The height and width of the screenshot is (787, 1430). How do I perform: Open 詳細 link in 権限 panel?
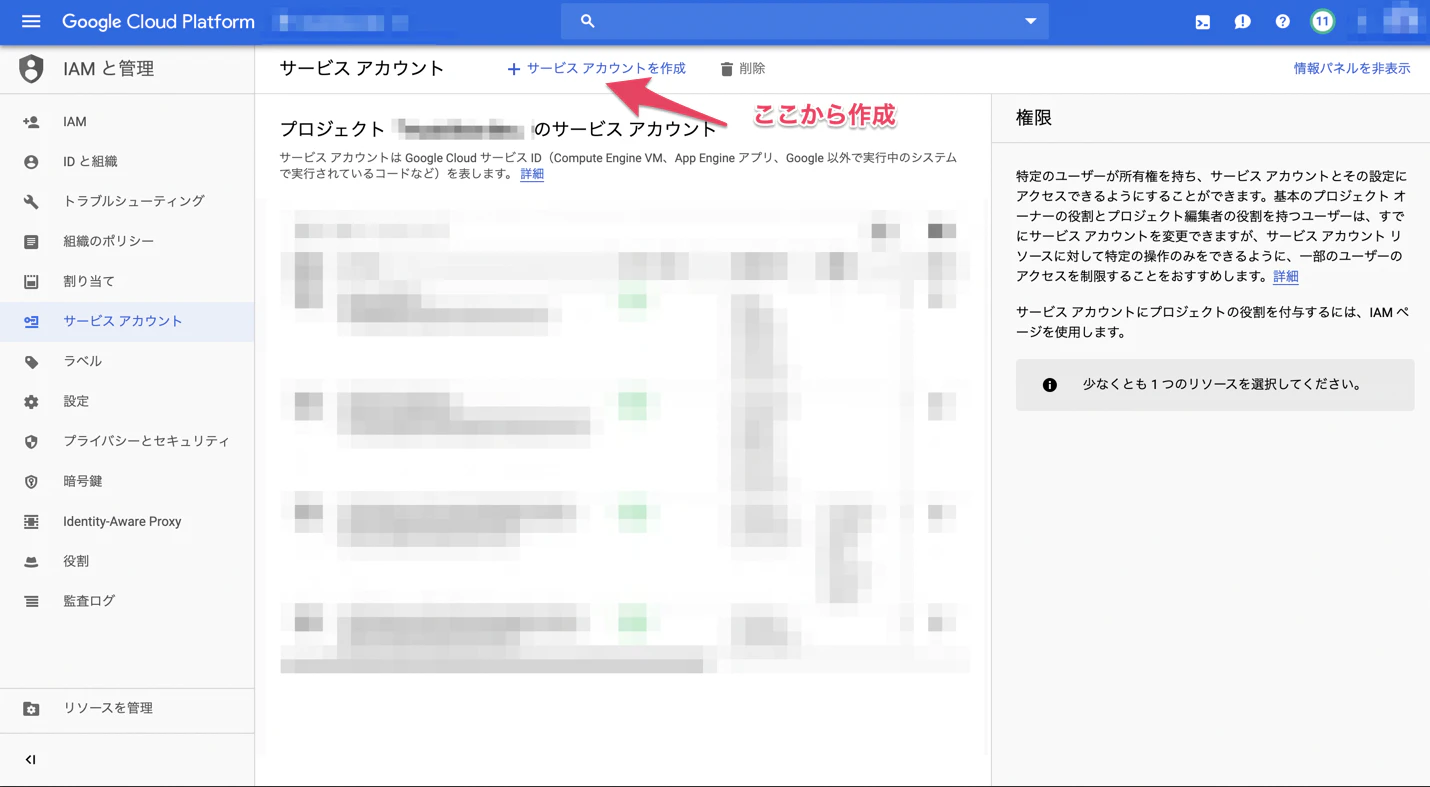coord(1286,277)
